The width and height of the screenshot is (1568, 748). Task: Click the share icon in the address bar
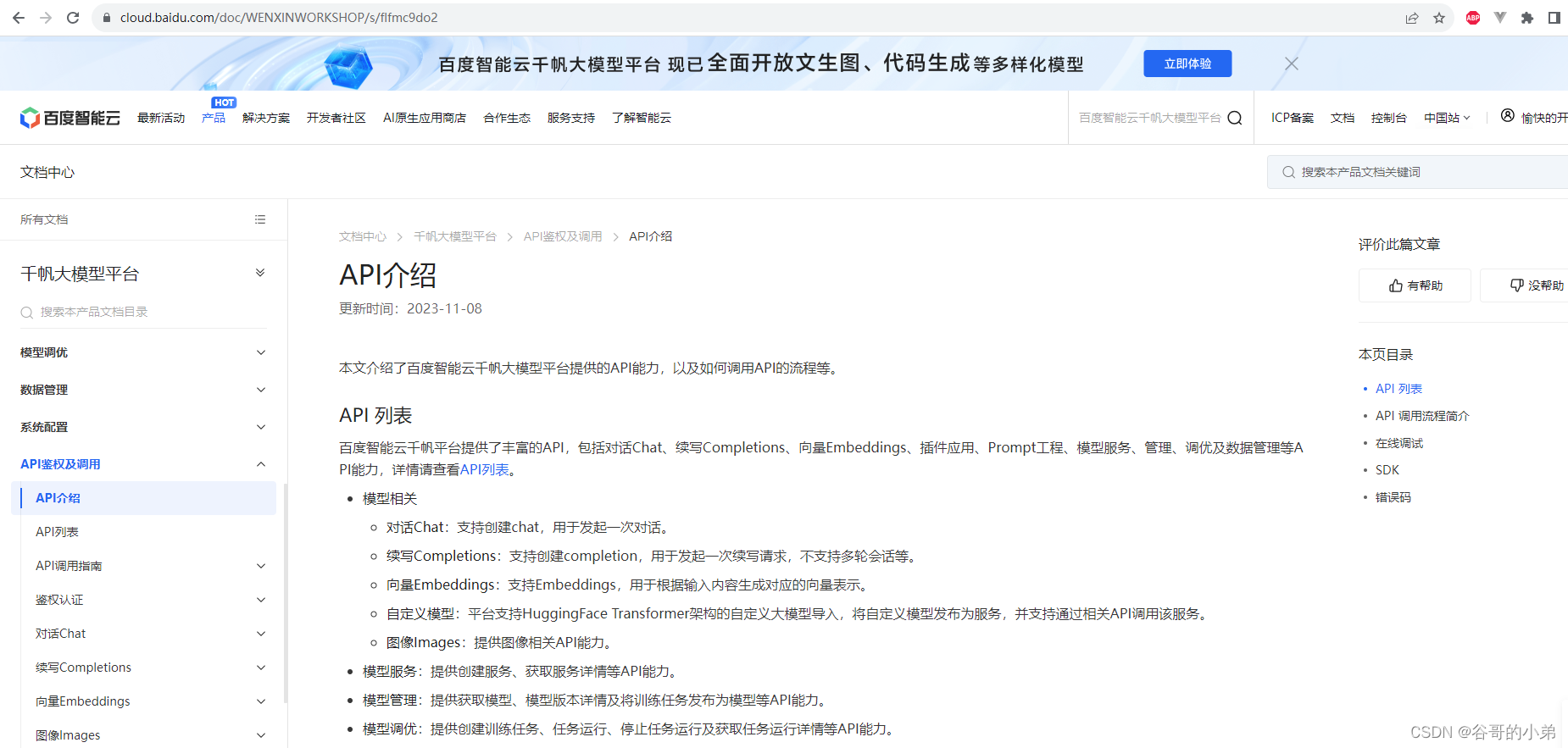click(x=1412, y=18)
